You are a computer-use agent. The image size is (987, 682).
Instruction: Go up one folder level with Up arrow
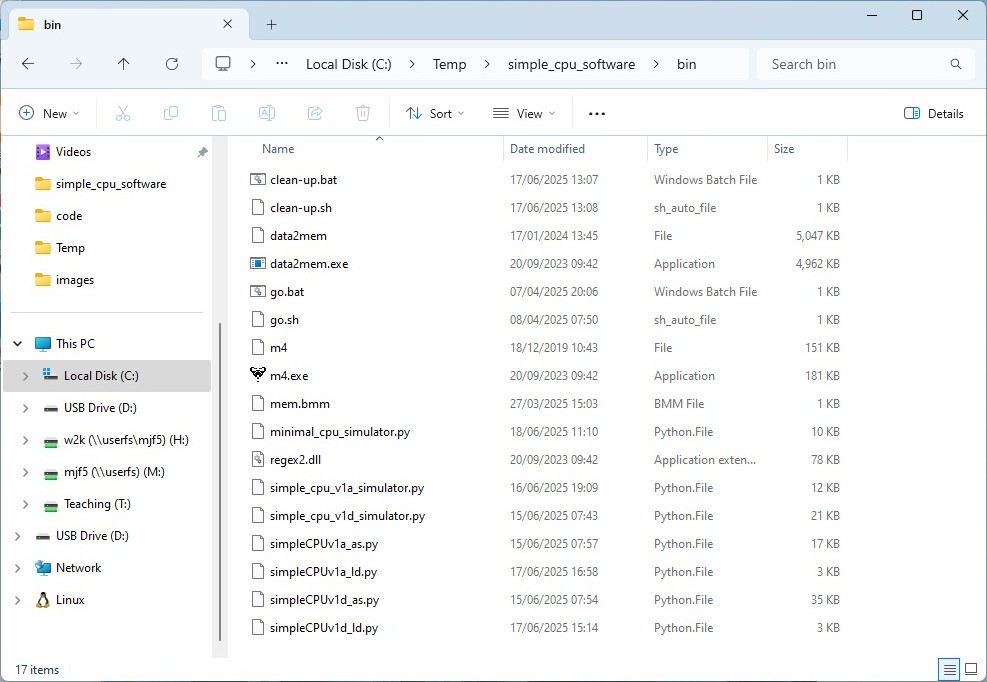(x=123, y=64)
